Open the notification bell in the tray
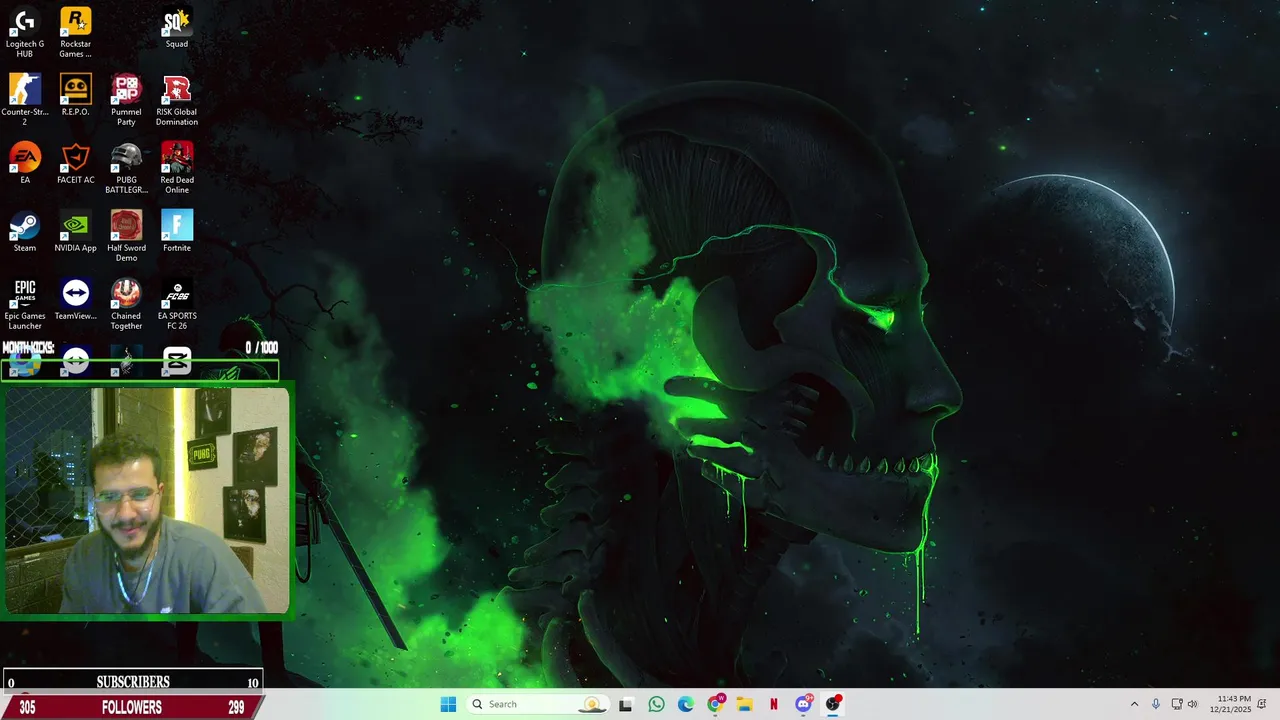 click(x=1262, y=704)
